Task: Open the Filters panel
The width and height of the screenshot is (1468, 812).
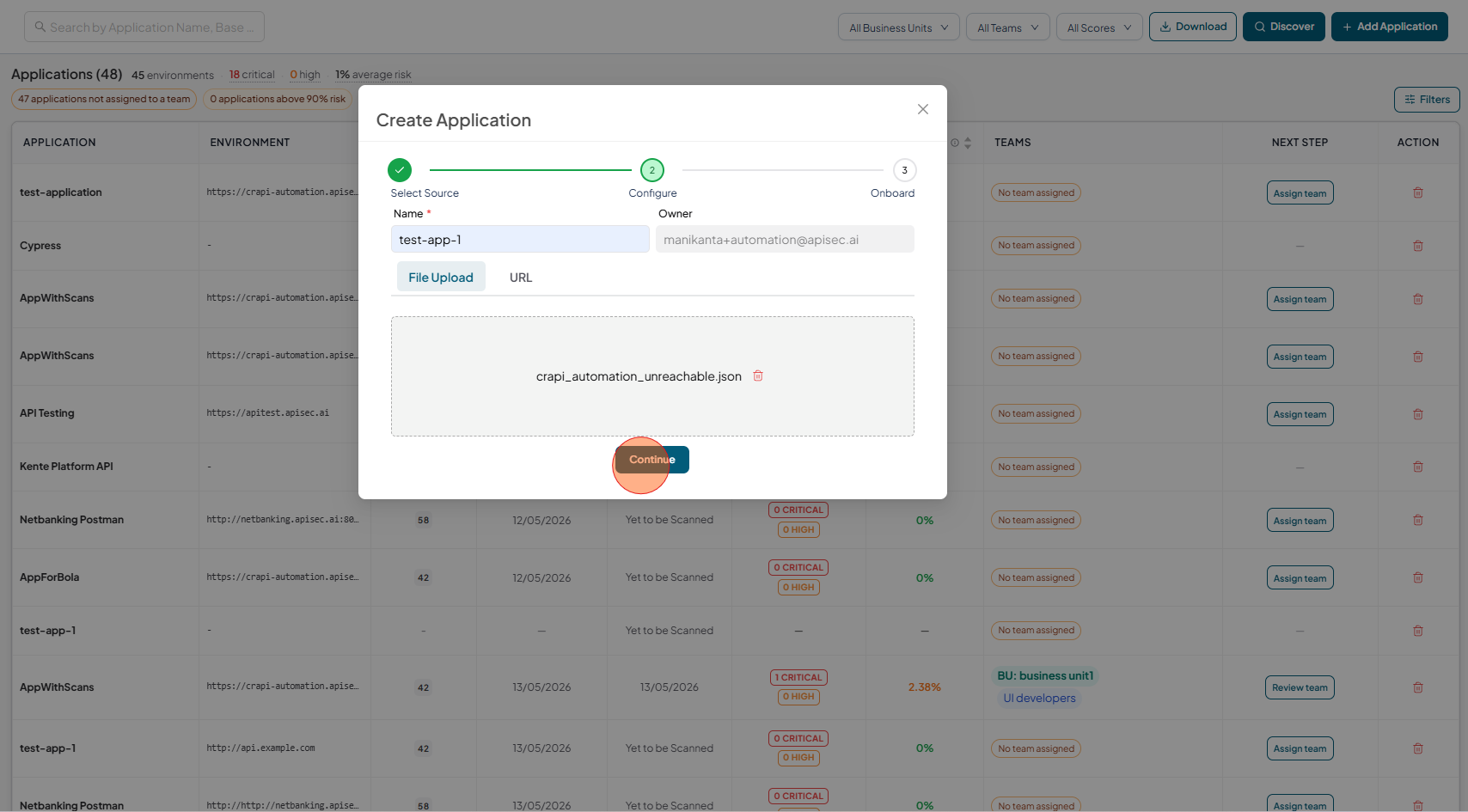Action: pos(1427,100)
